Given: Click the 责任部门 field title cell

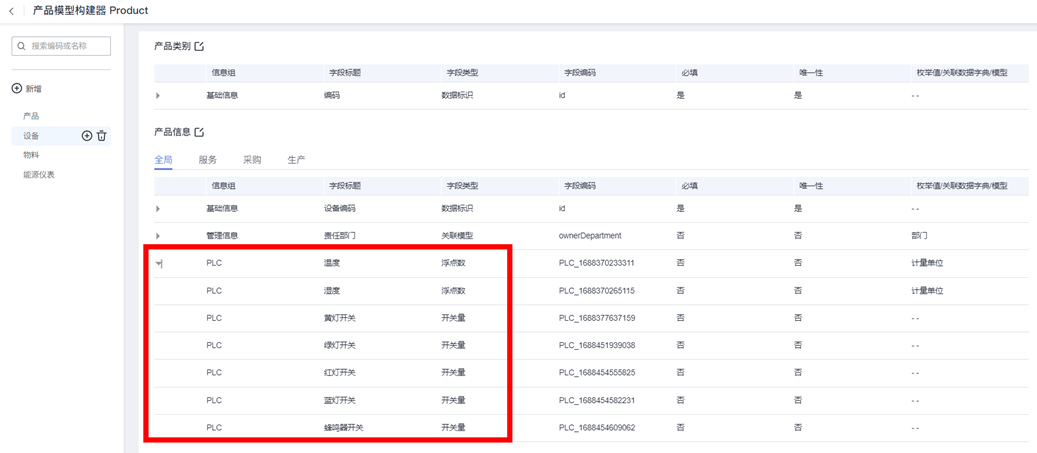Looking at the screenshot, I should click(x=339, y=235).
